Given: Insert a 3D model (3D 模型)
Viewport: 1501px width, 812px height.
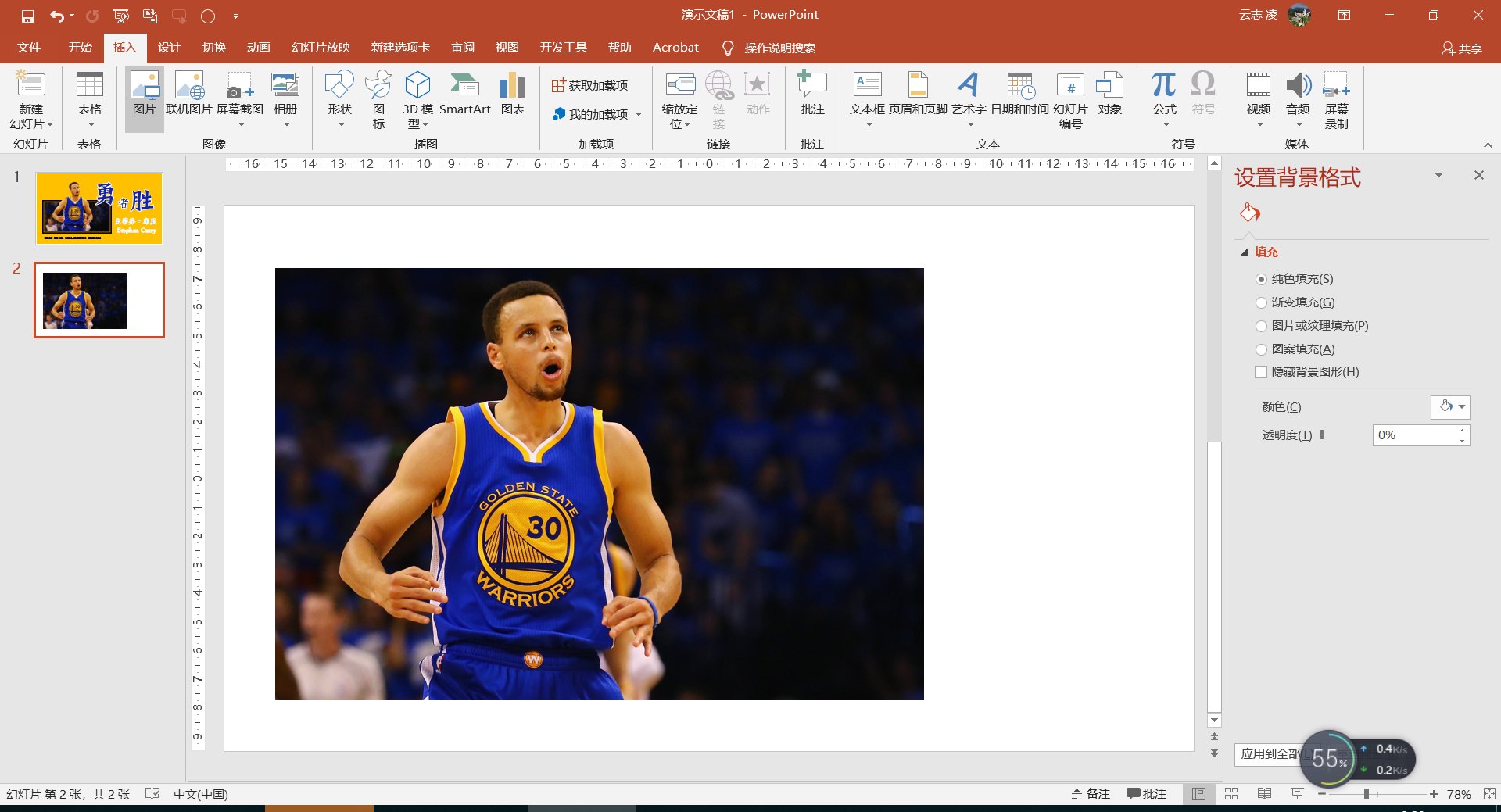Looking at the screenshot, I should (418, 101).
